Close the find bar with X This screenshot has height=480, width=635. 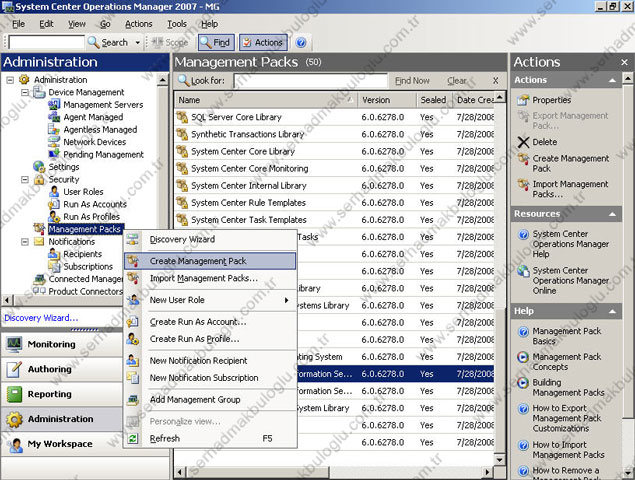tap(495, 81)
